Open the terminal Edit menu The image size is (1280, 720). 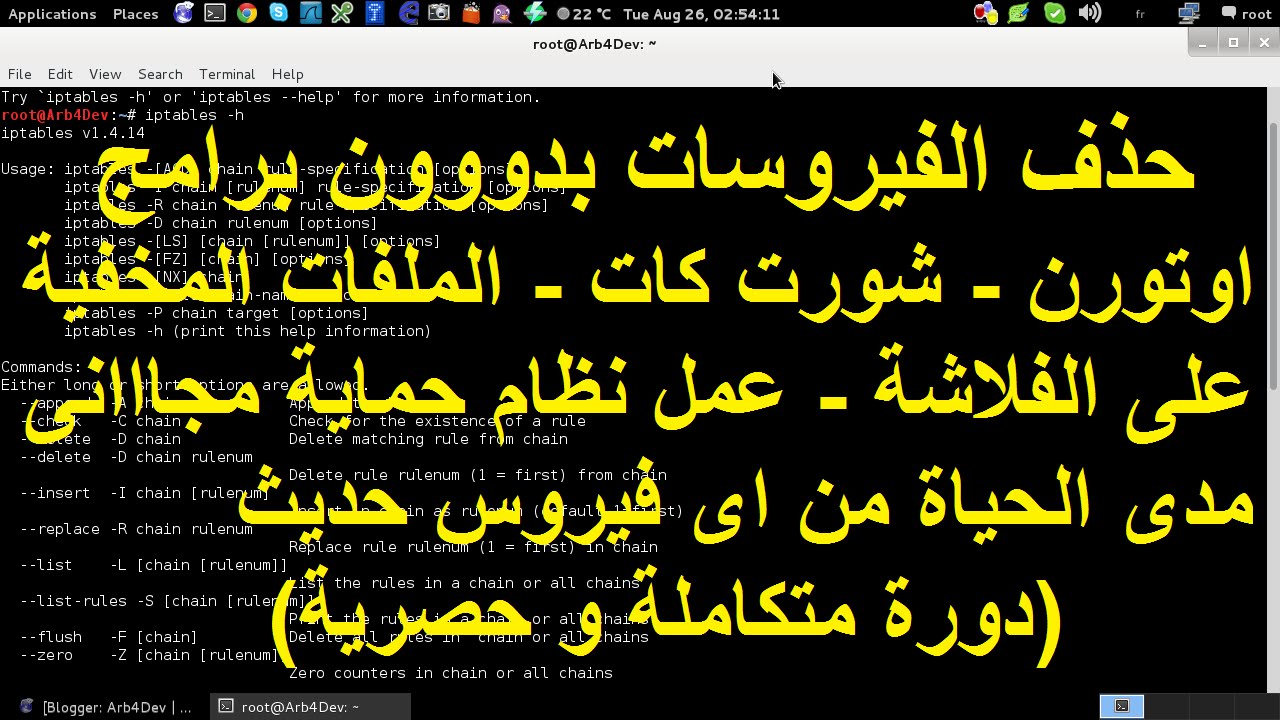(60, 74)
